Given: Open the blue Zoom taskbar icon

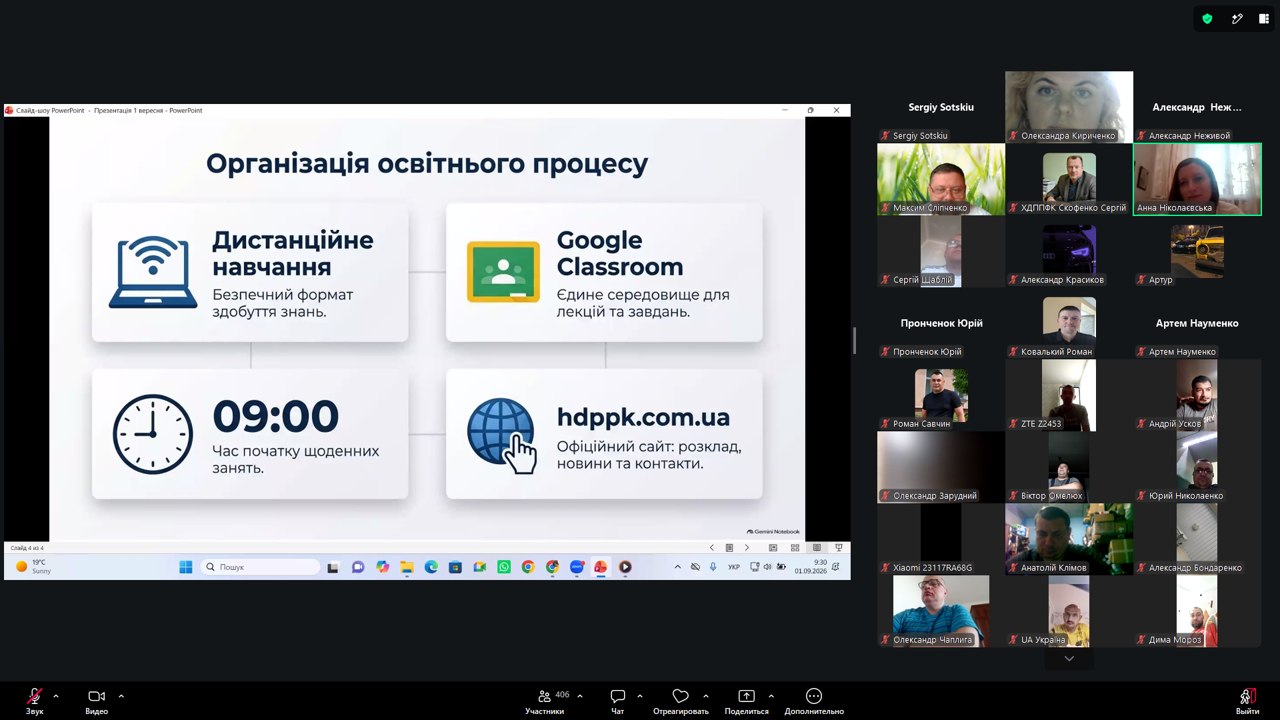Looking at the screenshot, I should point(577,567).
